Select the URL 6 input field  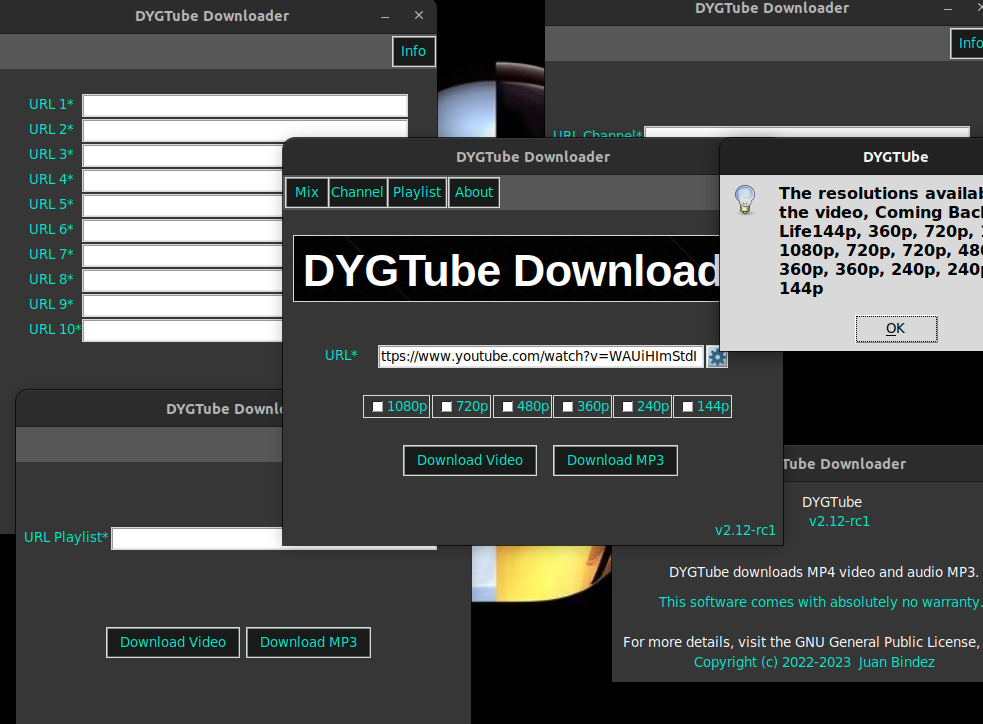coord(182,231)
